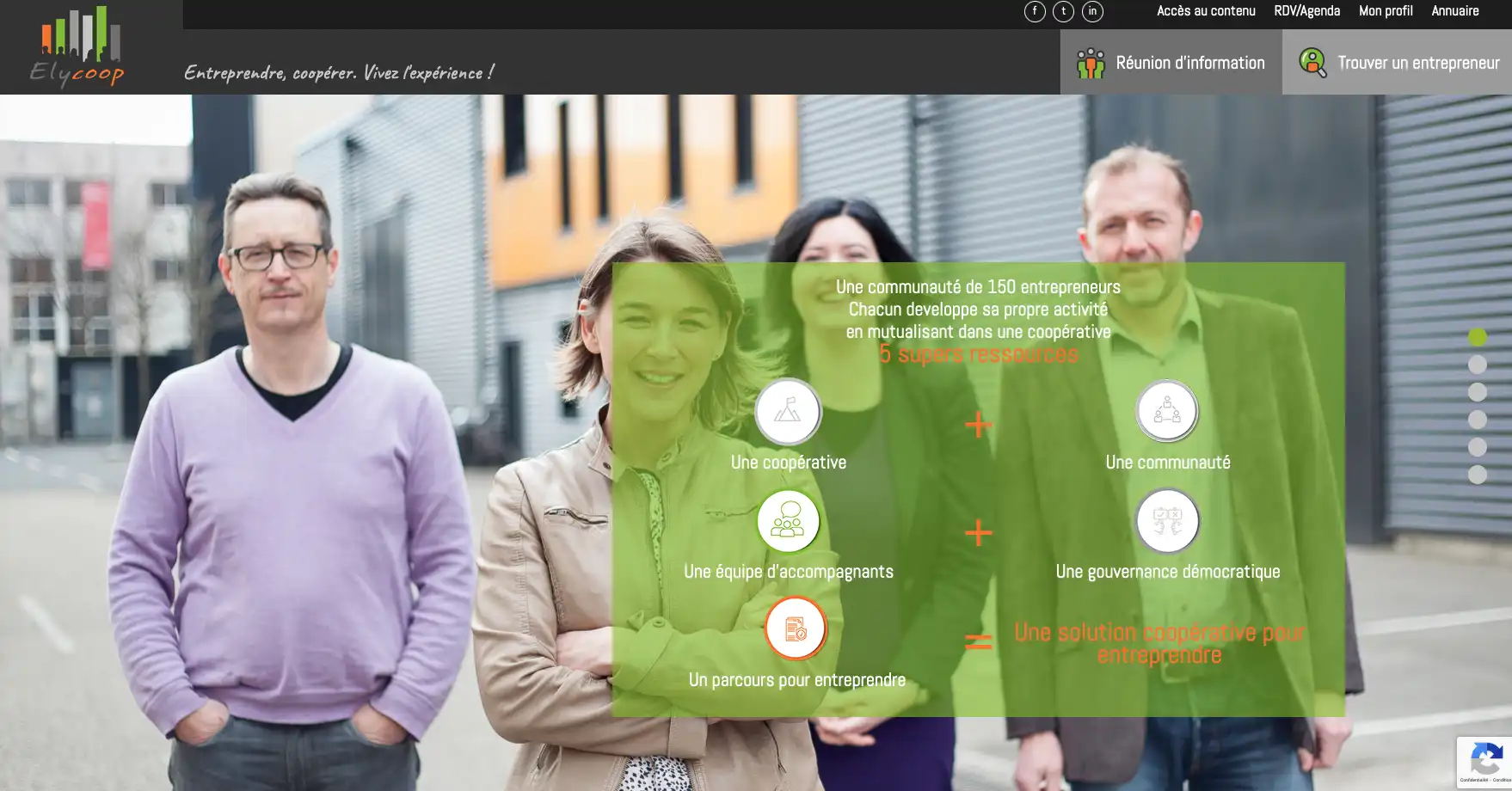Viewport: 1512px width, 791px height.
Task: Click the 5 supers ressources heading
Action: [979, 354]
